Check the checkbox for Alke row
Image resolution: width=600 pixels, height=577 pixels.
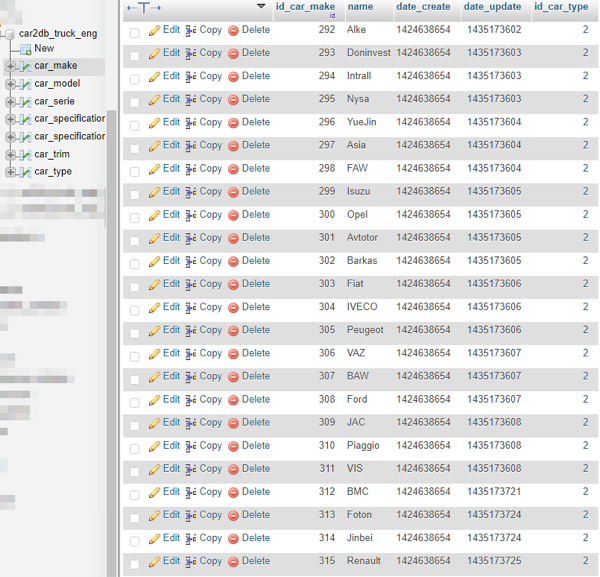click(135, 33)
